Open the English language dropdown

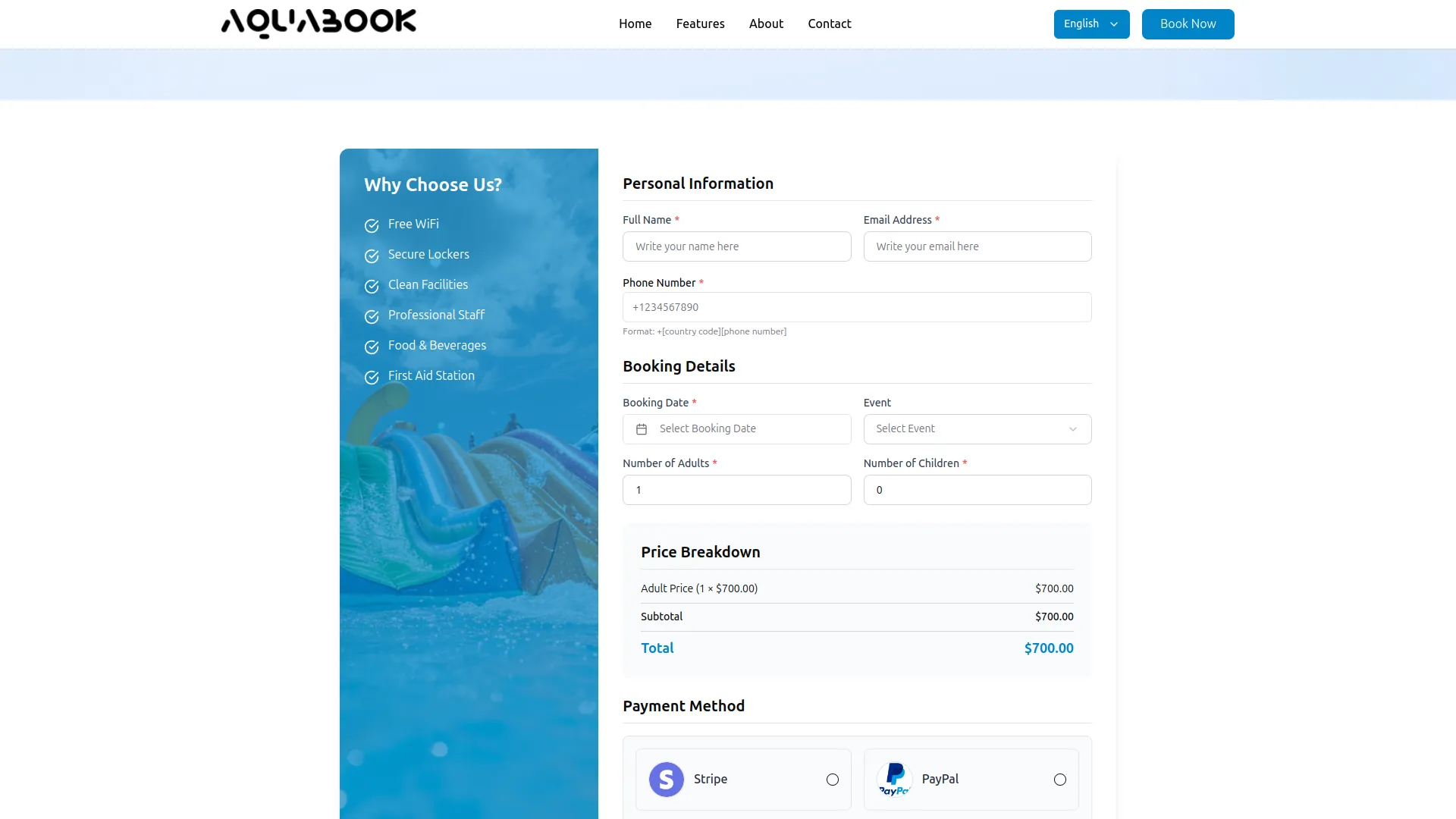pyautogui.click(x=1091, y=24)
